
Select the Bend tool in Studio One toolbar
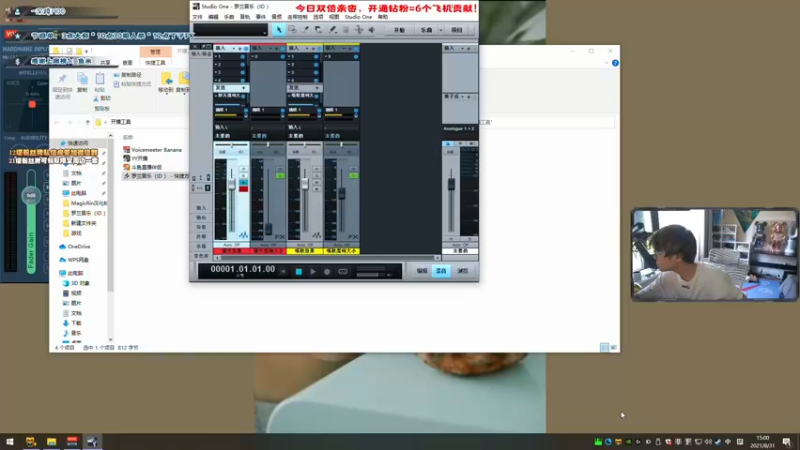point(359,30)
